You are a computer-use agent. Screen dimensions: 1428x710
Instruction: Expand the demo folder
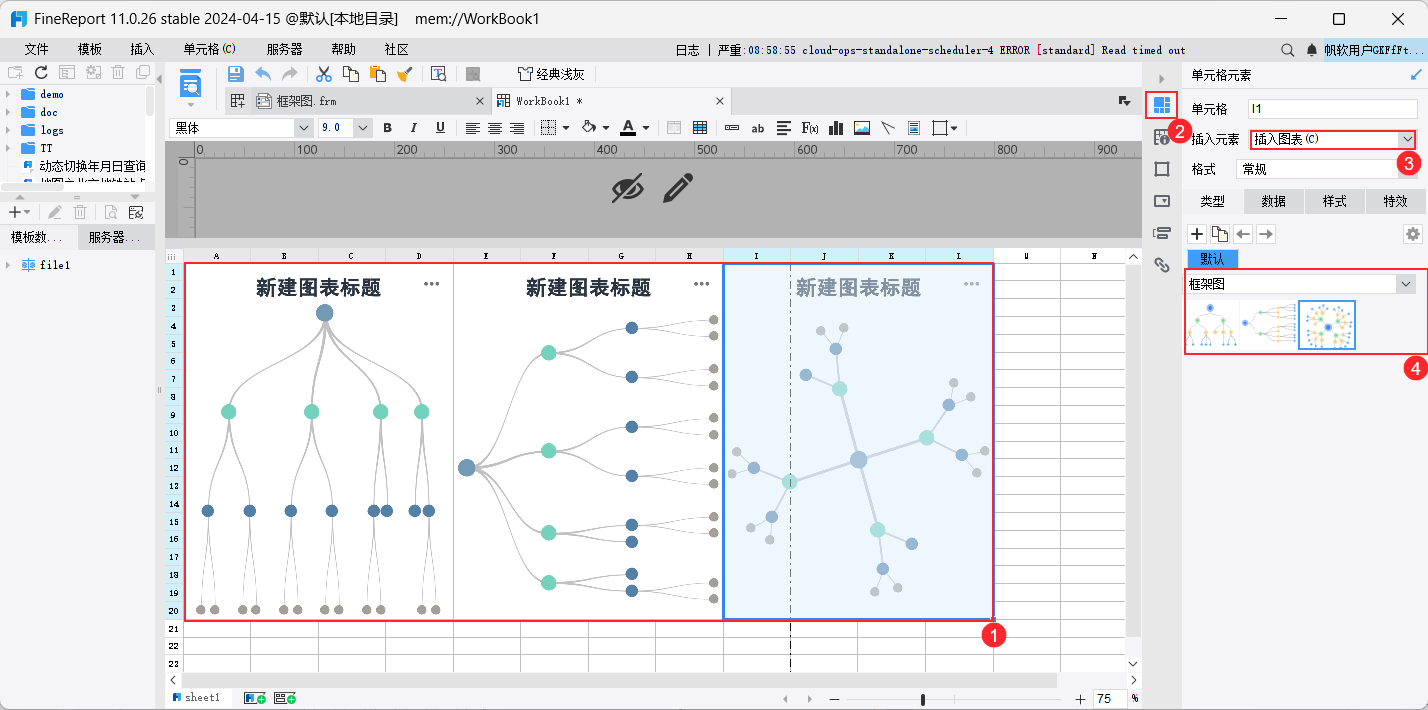(8, 94)
